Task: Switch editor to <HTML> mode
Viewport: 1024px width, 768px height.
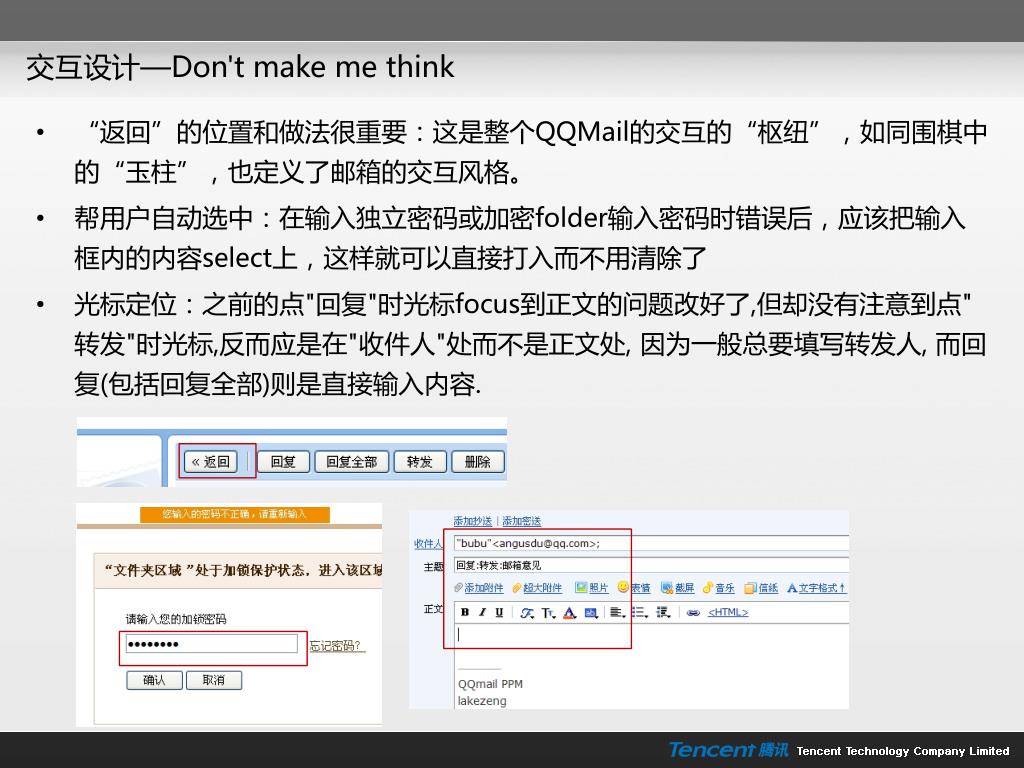Action: tap(728, 613)
